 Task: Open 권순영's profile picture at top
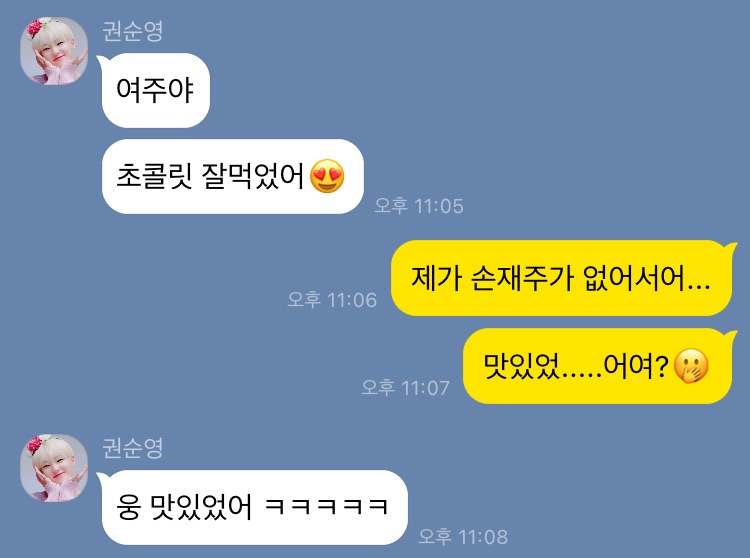point(54,51)
